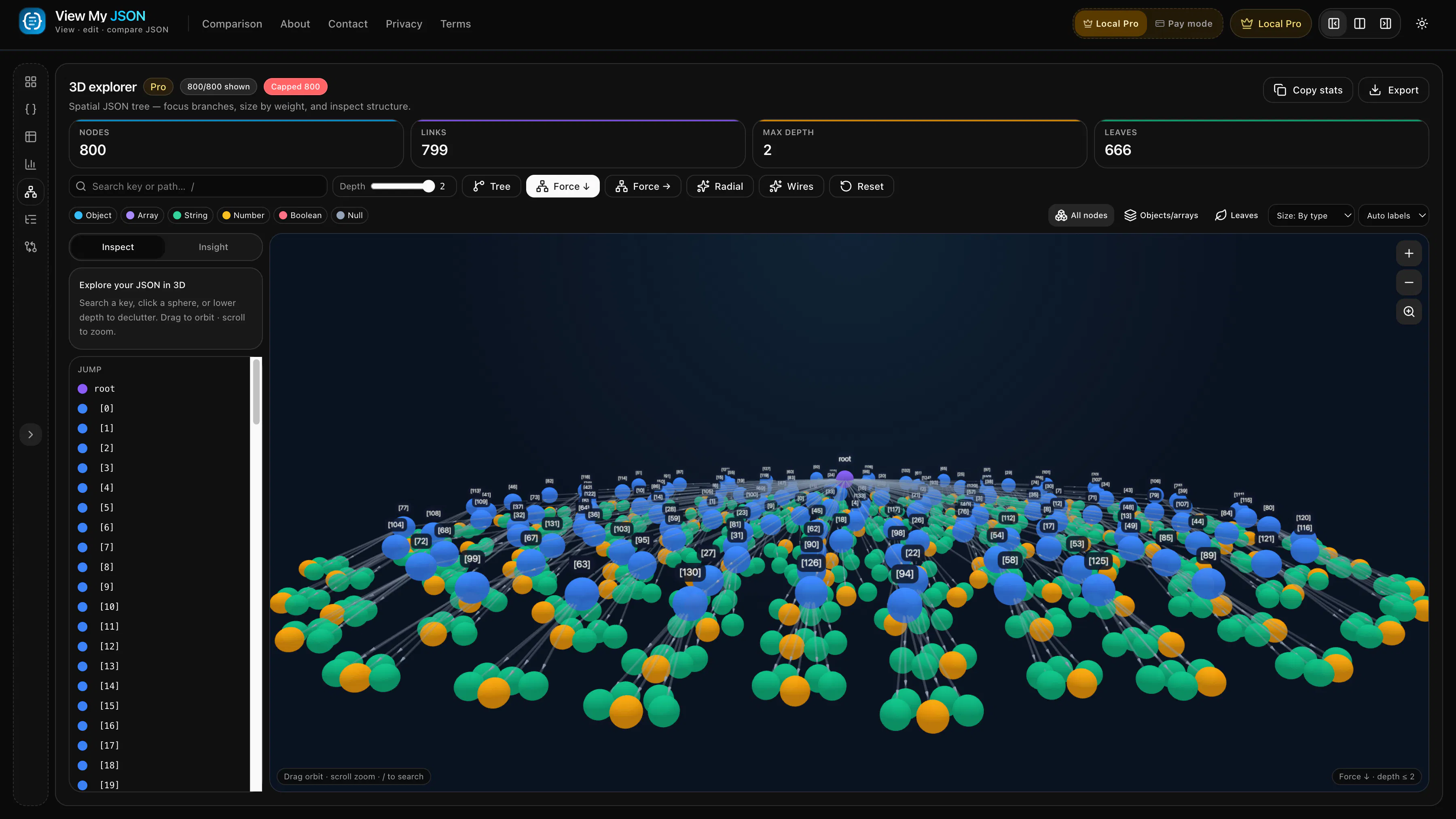The image size is (1456, 819).
Task: Open the tree list sidebar icon
Action: pos(30,219)
